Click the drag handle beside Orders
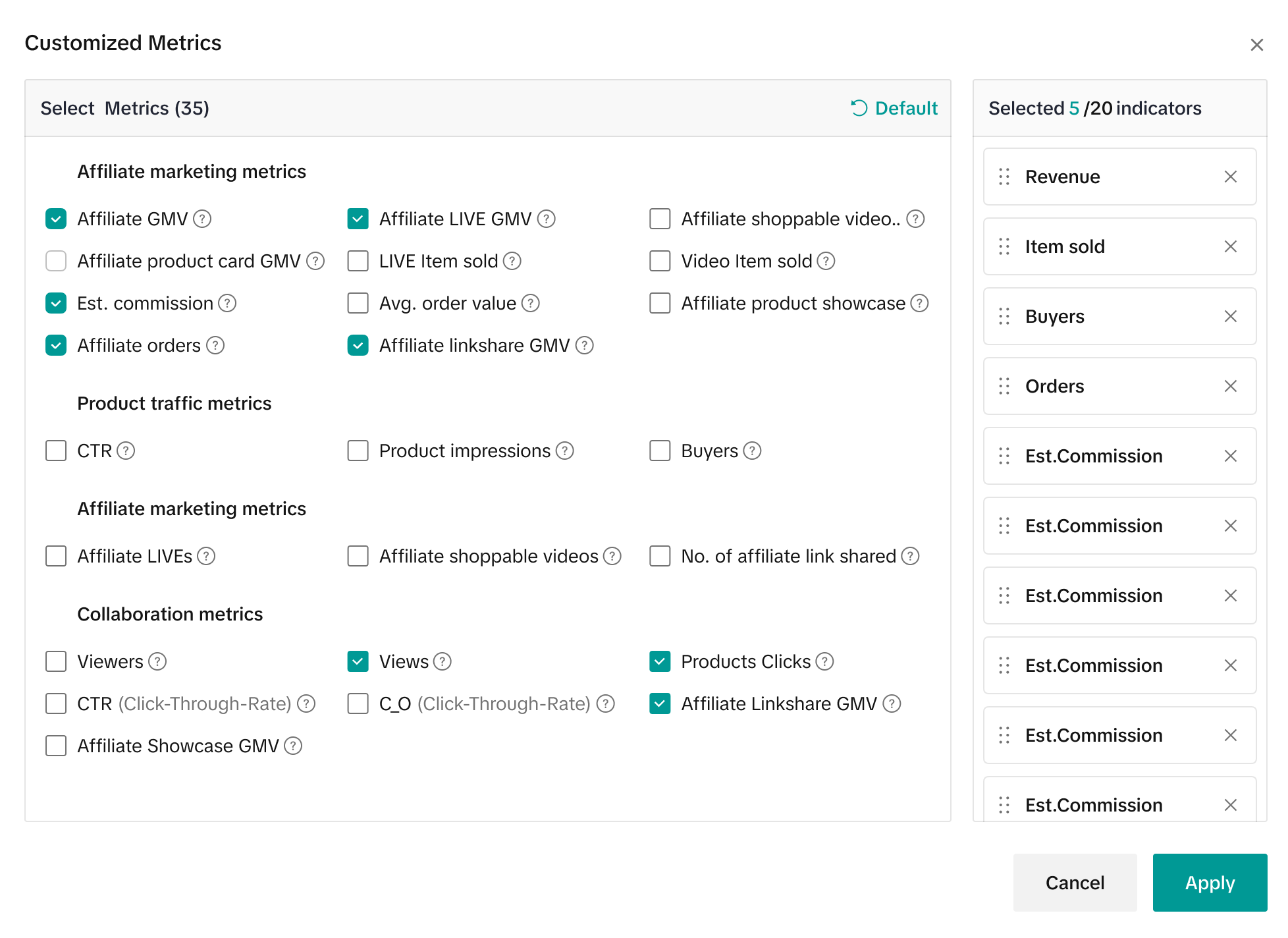The image size is (1288, 938). click(1004, 386)
